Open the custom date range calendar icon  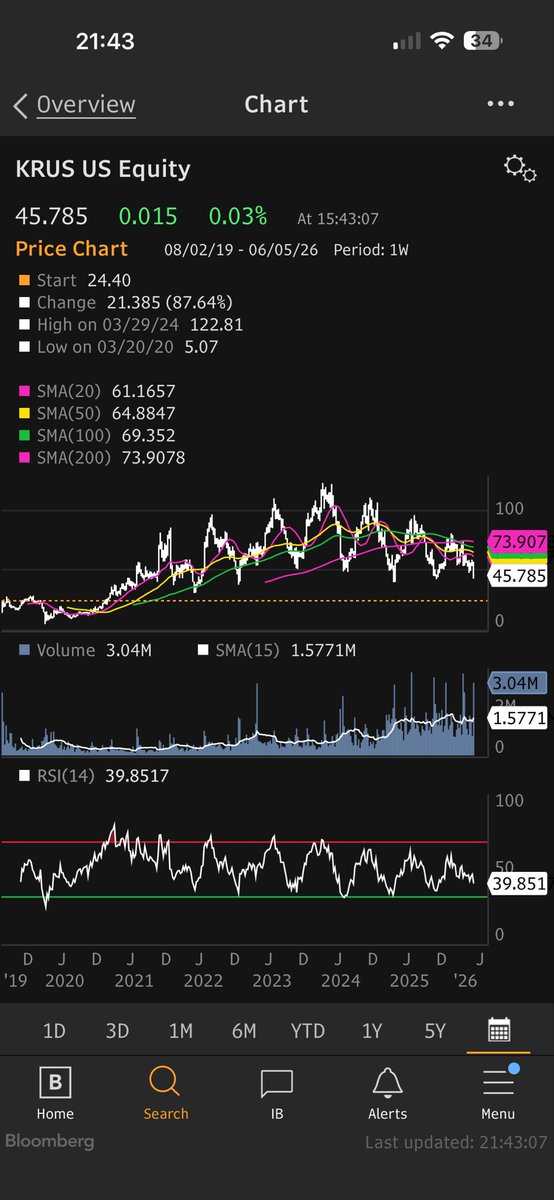pos(498,1030)
